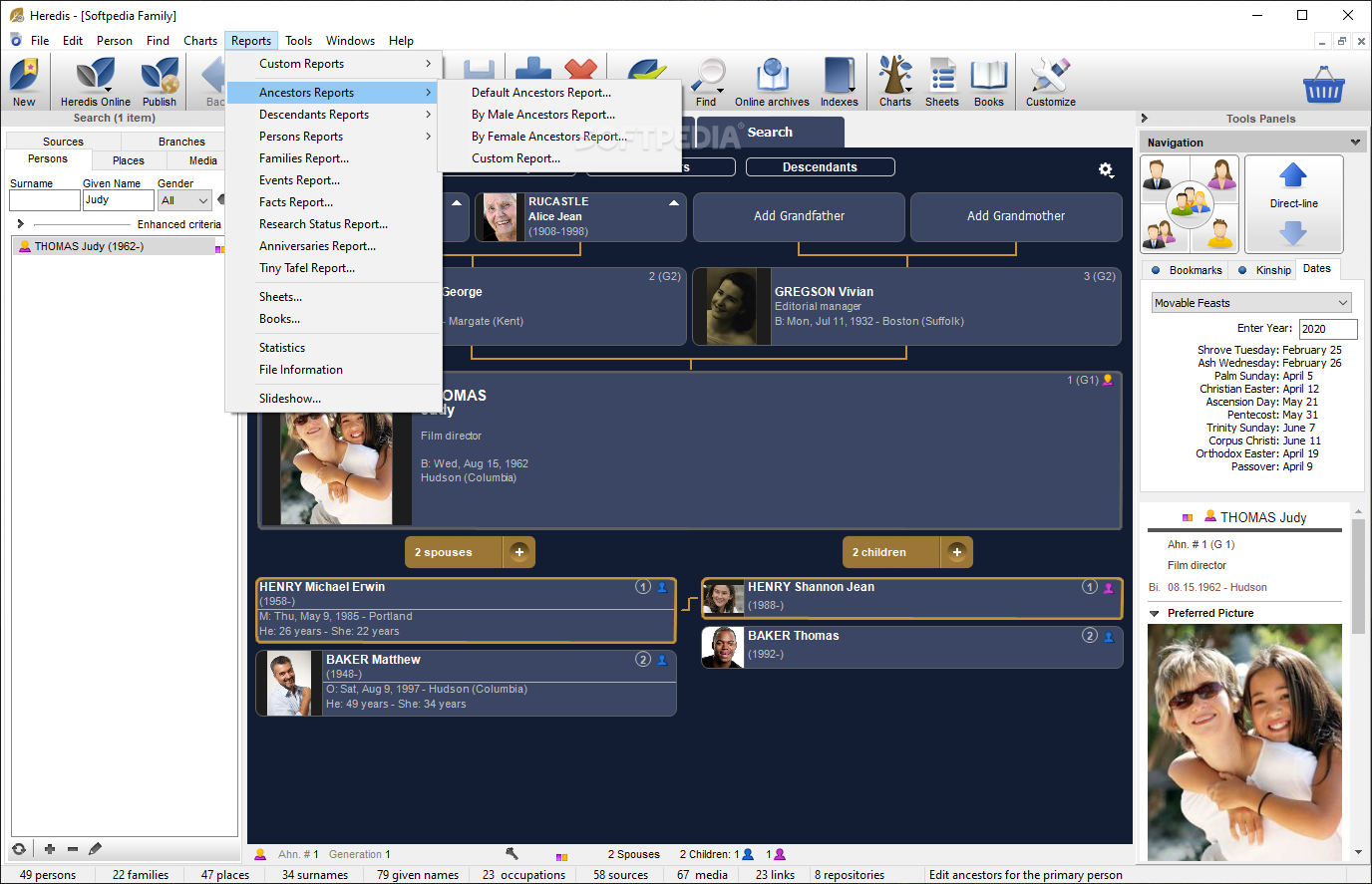The height and width of the screenshot is (884, 1372).
Task: Click BAKER Matthew spouse card
Action: (x=466, y=683)
